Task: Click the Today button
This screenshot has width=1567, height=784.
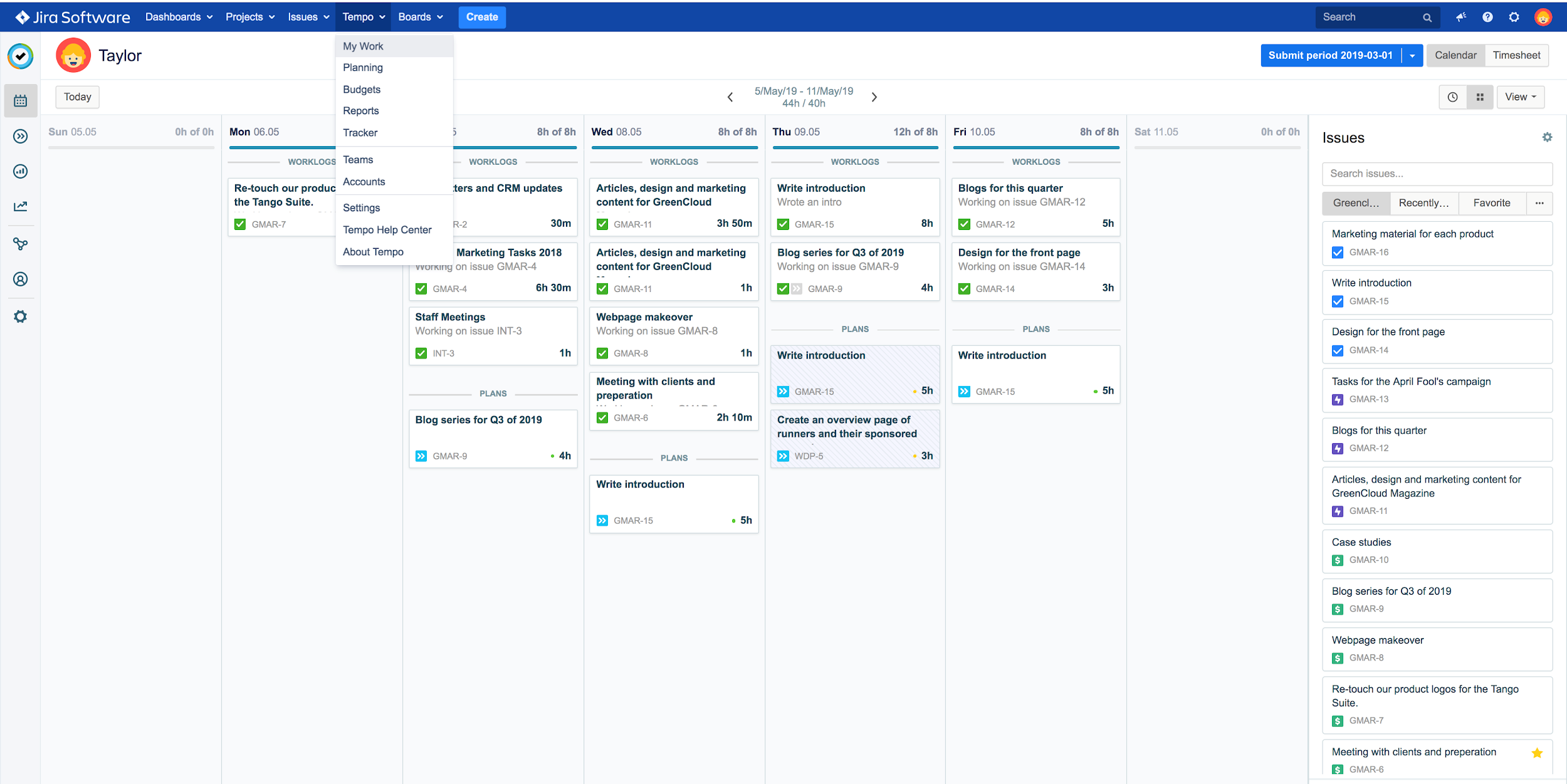Action: click(x=77, y=97)
